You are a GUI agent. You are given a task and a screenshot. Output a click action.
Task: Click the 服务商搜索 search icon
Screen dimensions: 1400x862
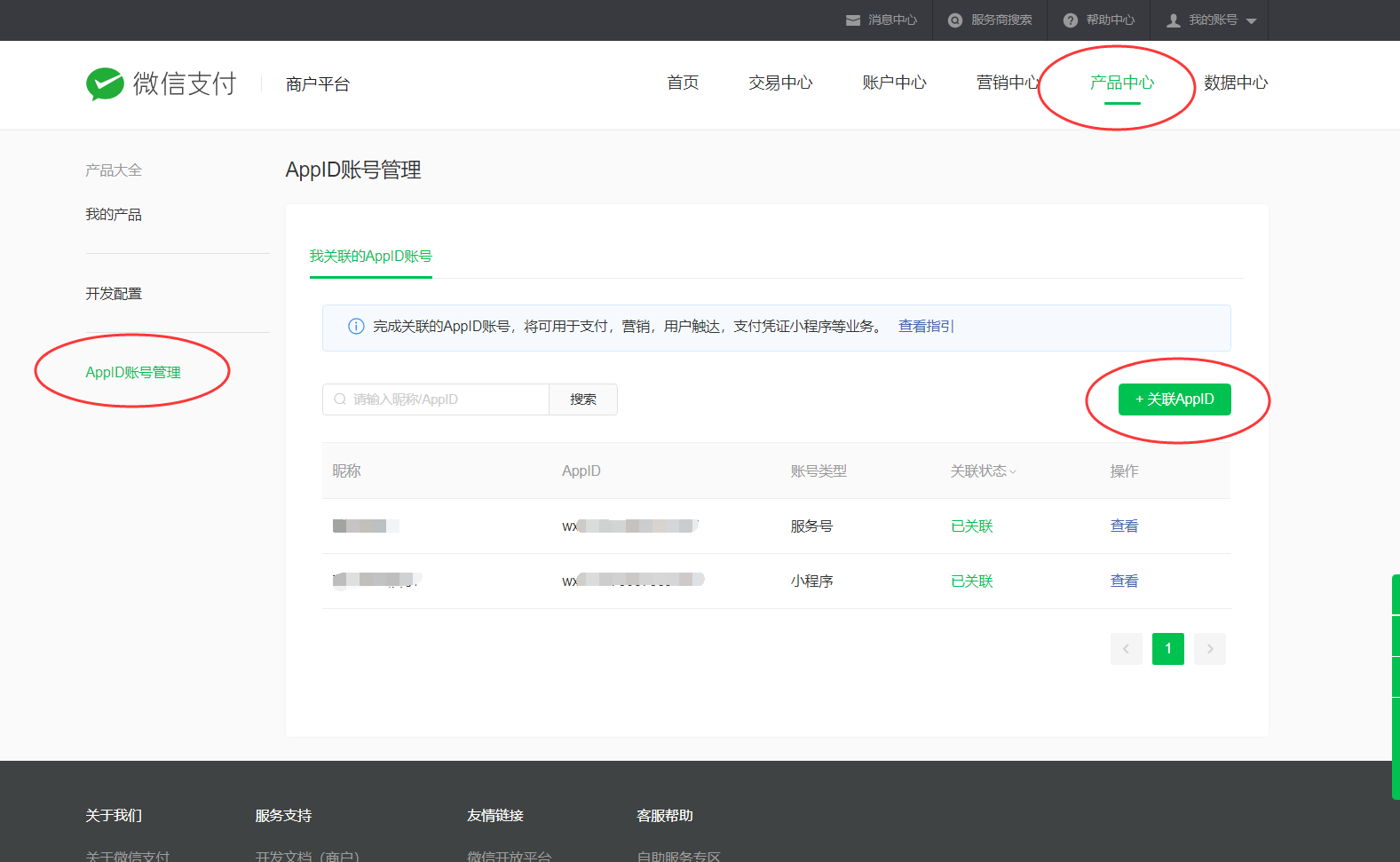click(x=955, y=20)
